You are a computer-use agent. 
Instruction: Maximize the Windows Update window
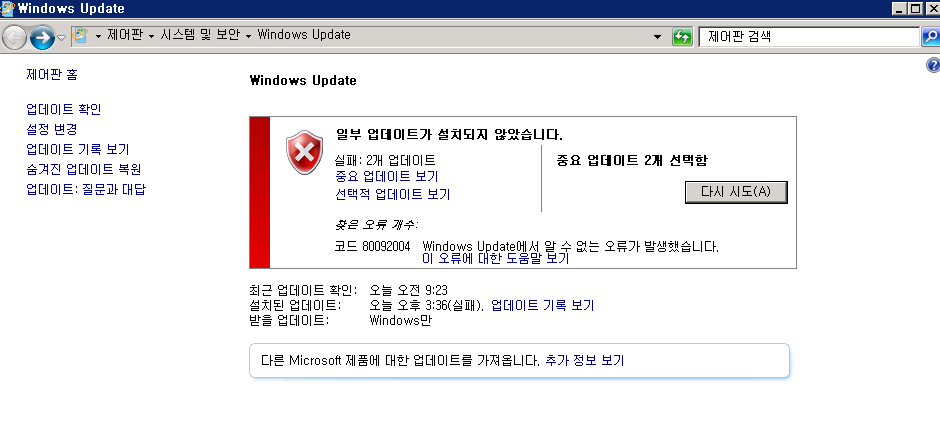(x=916, y=8)
